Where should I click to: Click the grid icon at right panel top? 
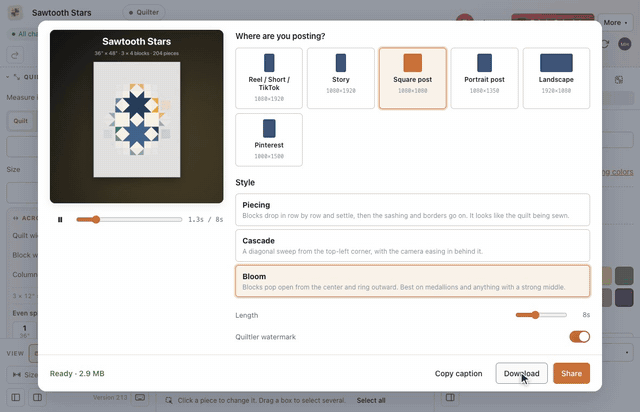pos(619,80)
